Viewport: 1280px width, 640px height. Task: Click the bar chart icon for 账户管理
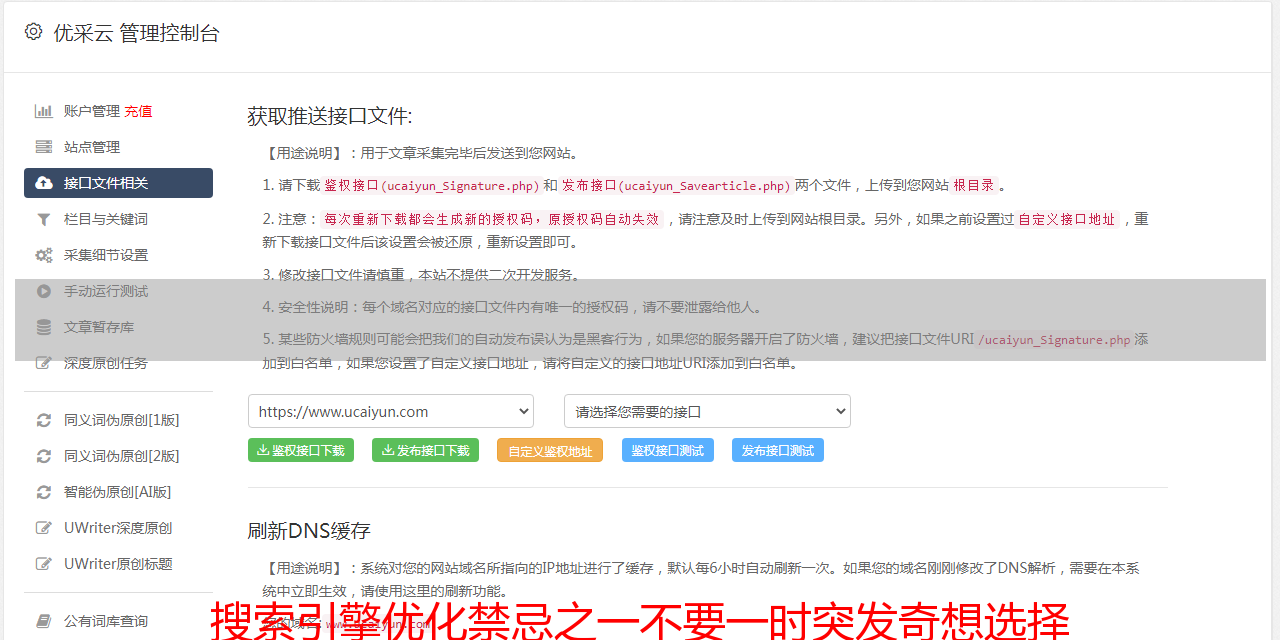pyautogui.click(x=44, y=111)
